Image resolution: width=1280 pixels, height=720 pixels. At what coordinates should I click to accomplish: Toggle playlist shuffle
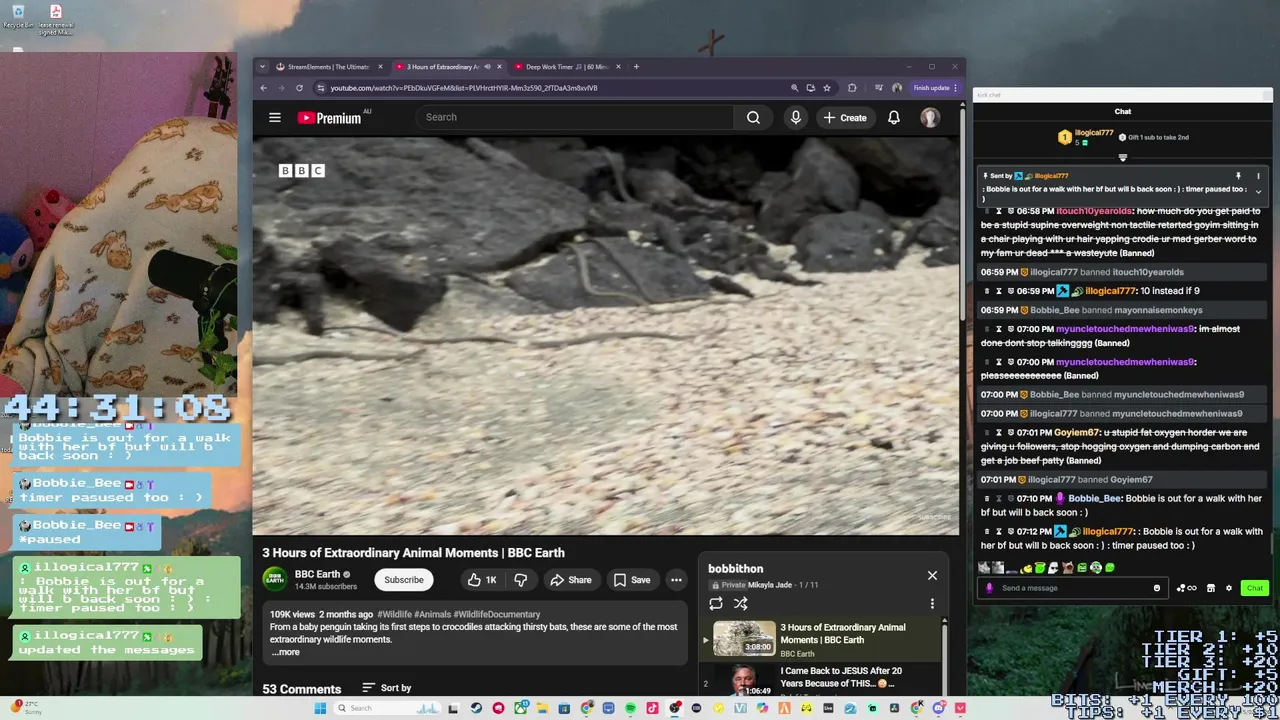point(741,603)
